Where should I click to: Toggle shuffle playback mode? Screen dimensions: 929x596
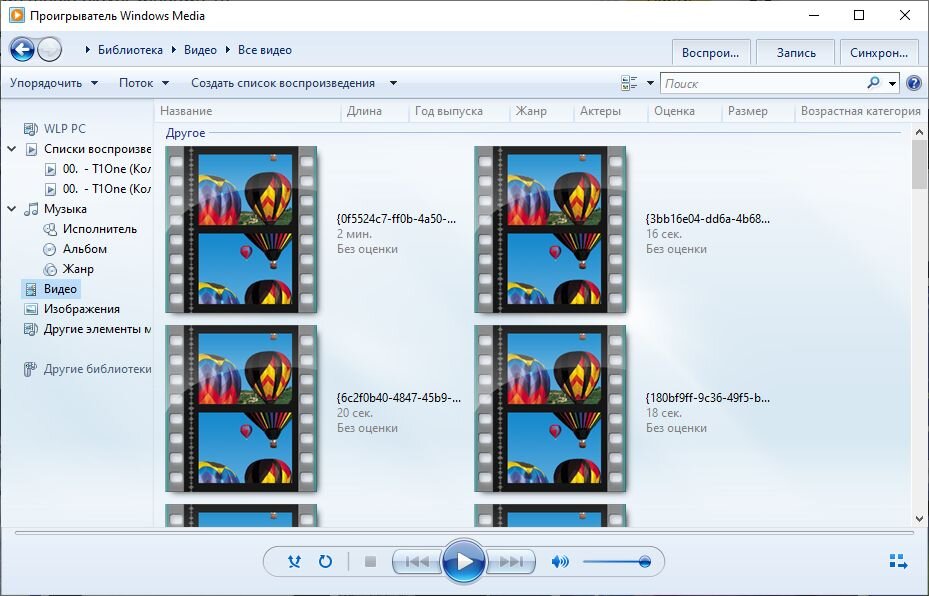tap(294, 561)
